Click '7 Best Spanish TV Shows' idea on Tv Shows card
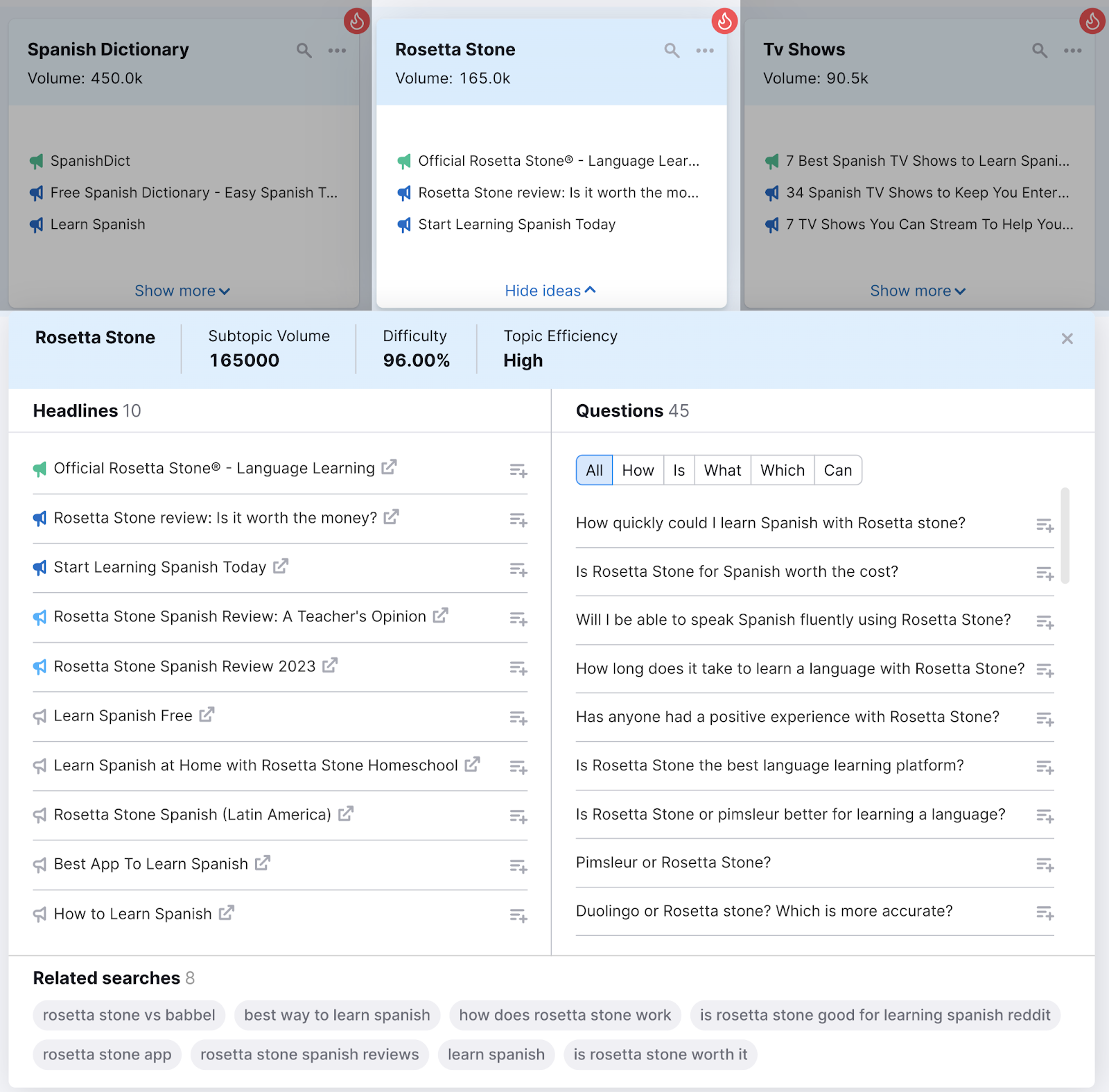This screenshot has height=1092, width=1109. point(927,161)
